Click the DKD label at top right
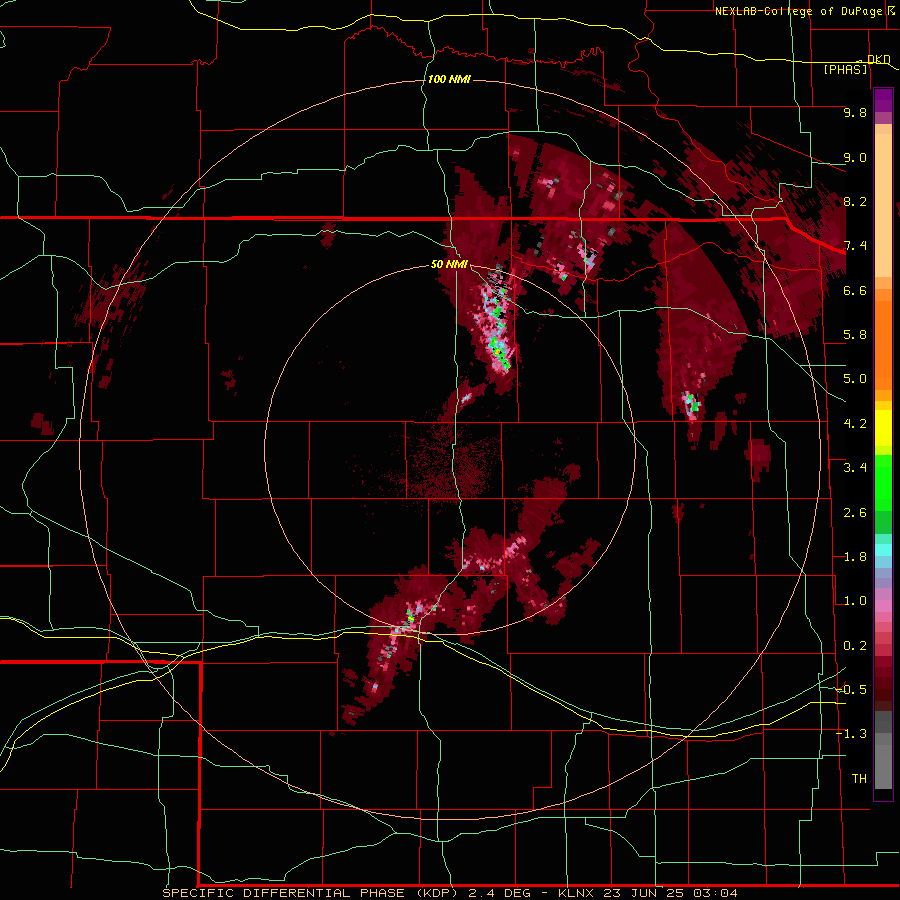 [x=879, y=59]
